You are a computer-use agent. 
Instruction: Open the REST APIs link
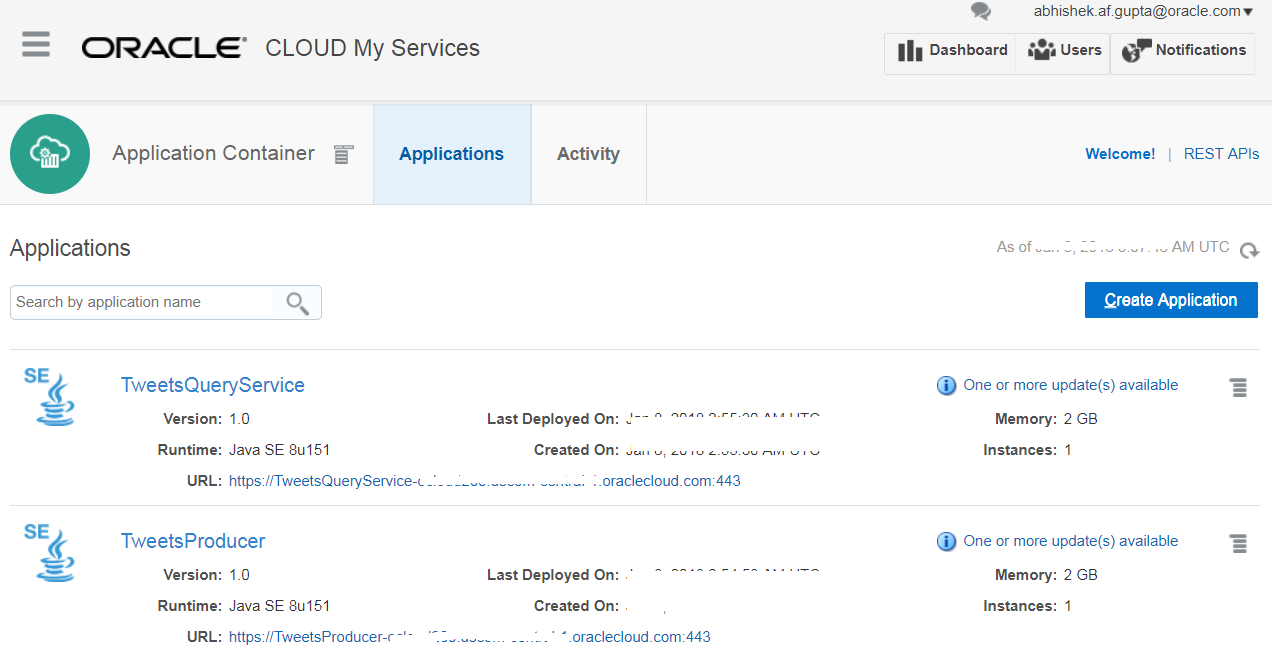1221,153
